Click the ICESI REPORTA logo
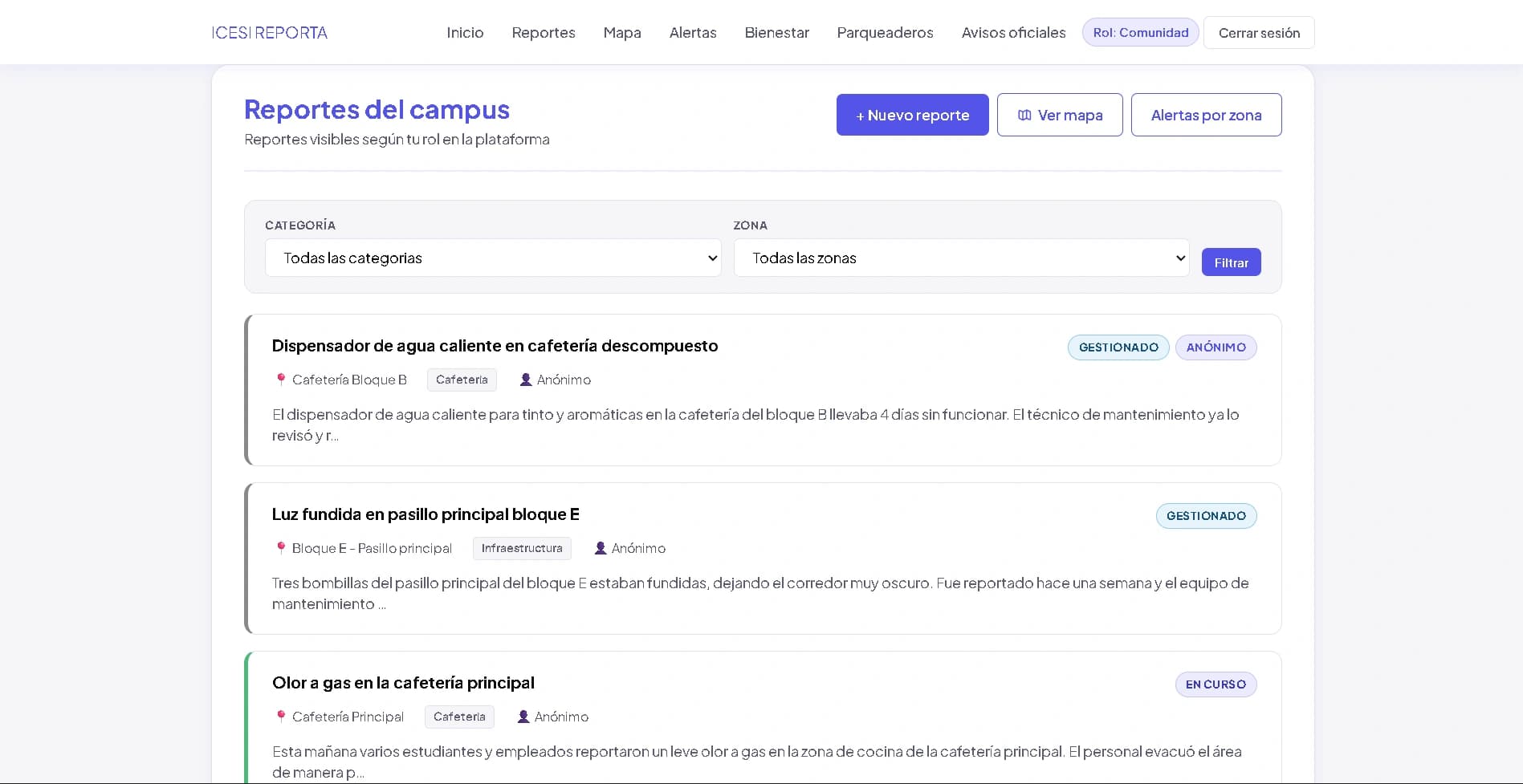The height and width of the screenshot is (784, 1523). (269, 32)
